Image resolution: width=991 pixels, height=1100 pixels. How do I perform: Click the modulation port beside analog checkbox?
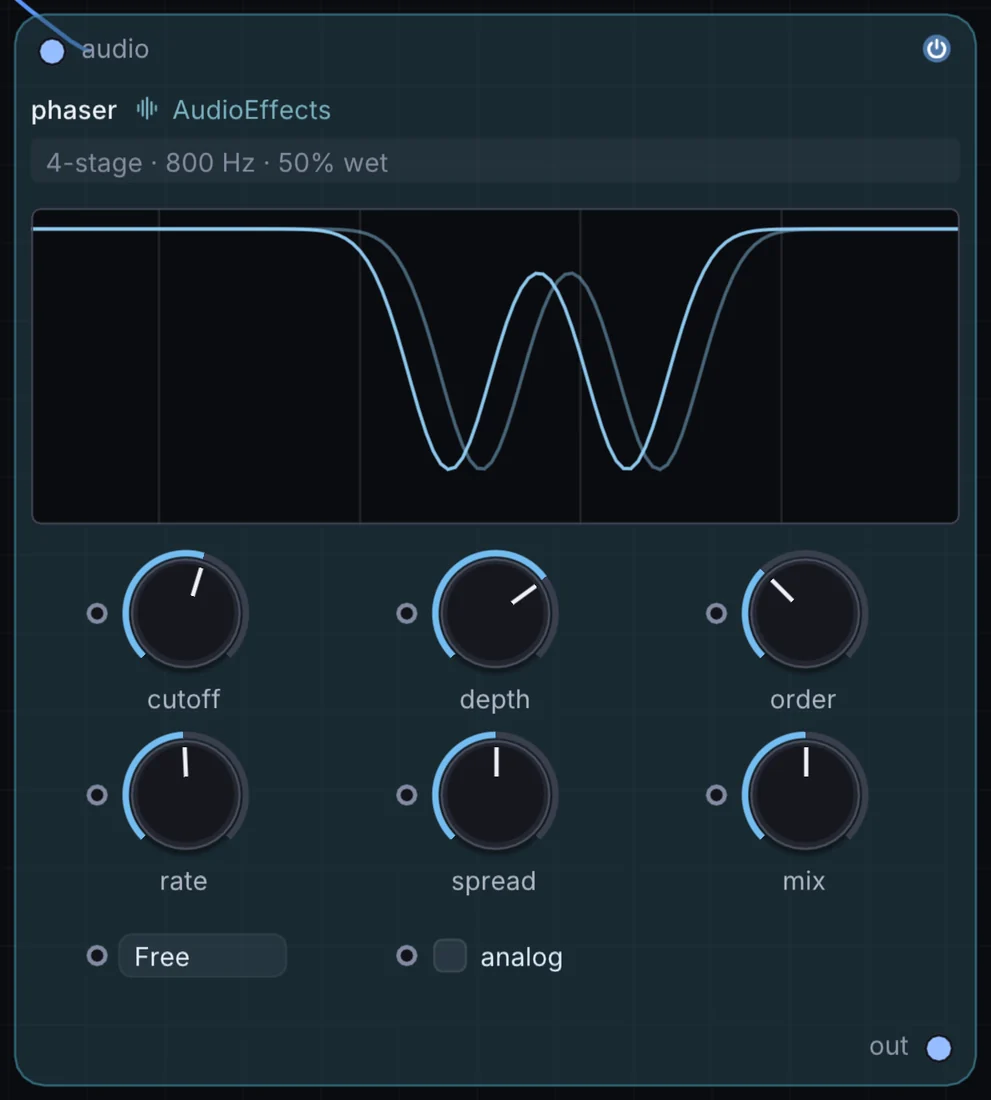coord(407,955)
